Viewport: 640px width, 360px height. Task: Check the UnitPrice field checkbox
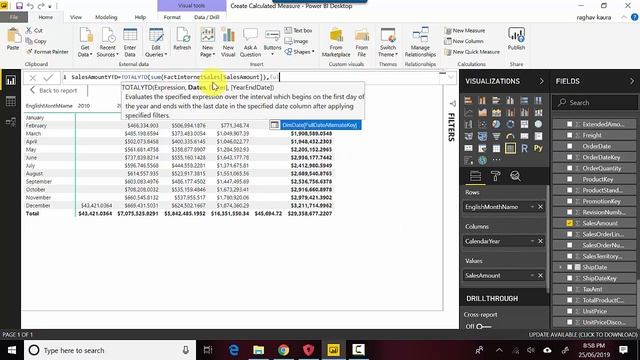tap(569, 311)
